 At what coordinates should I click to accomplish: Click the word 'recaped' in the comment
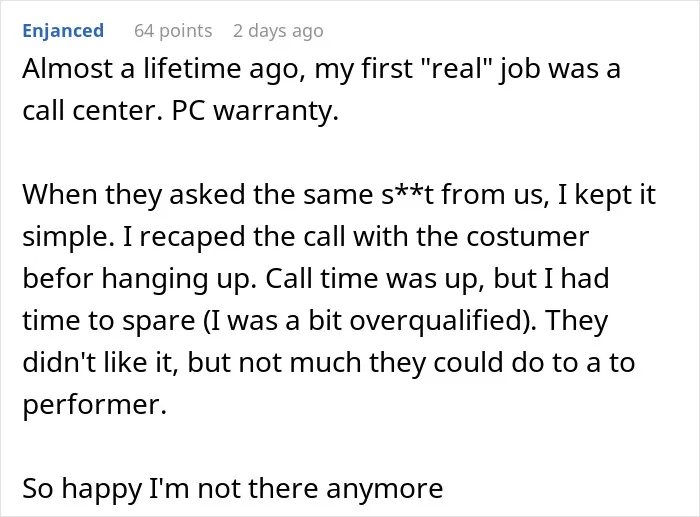192,238
